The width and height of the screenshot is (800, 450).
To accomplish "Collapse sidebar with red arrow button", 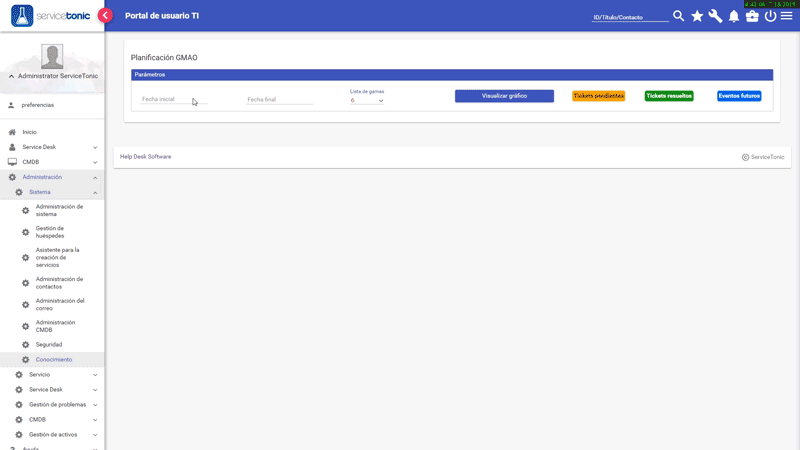I will click(x=105, y=16).
